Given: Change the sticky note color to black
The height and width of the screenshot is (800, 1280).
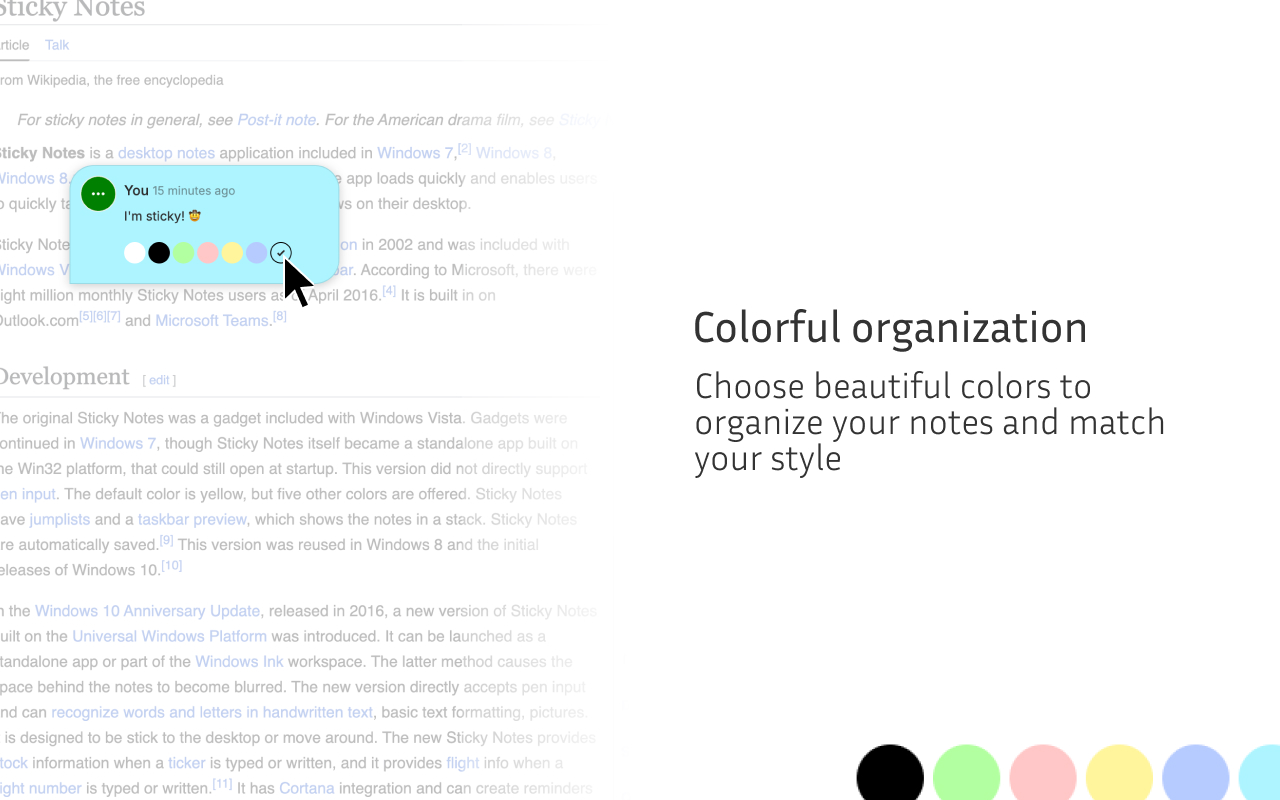Looking at the screenshot, I should pyautogui.click(x=159, y=252).
